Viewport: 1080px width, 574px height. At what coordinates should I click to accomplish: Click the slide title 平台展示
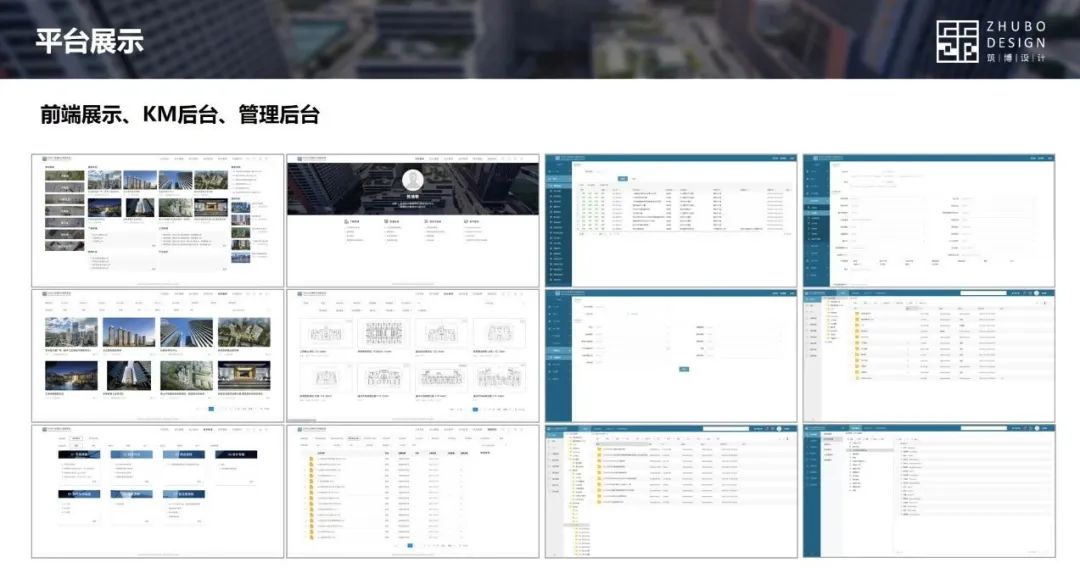click(90, 41)
